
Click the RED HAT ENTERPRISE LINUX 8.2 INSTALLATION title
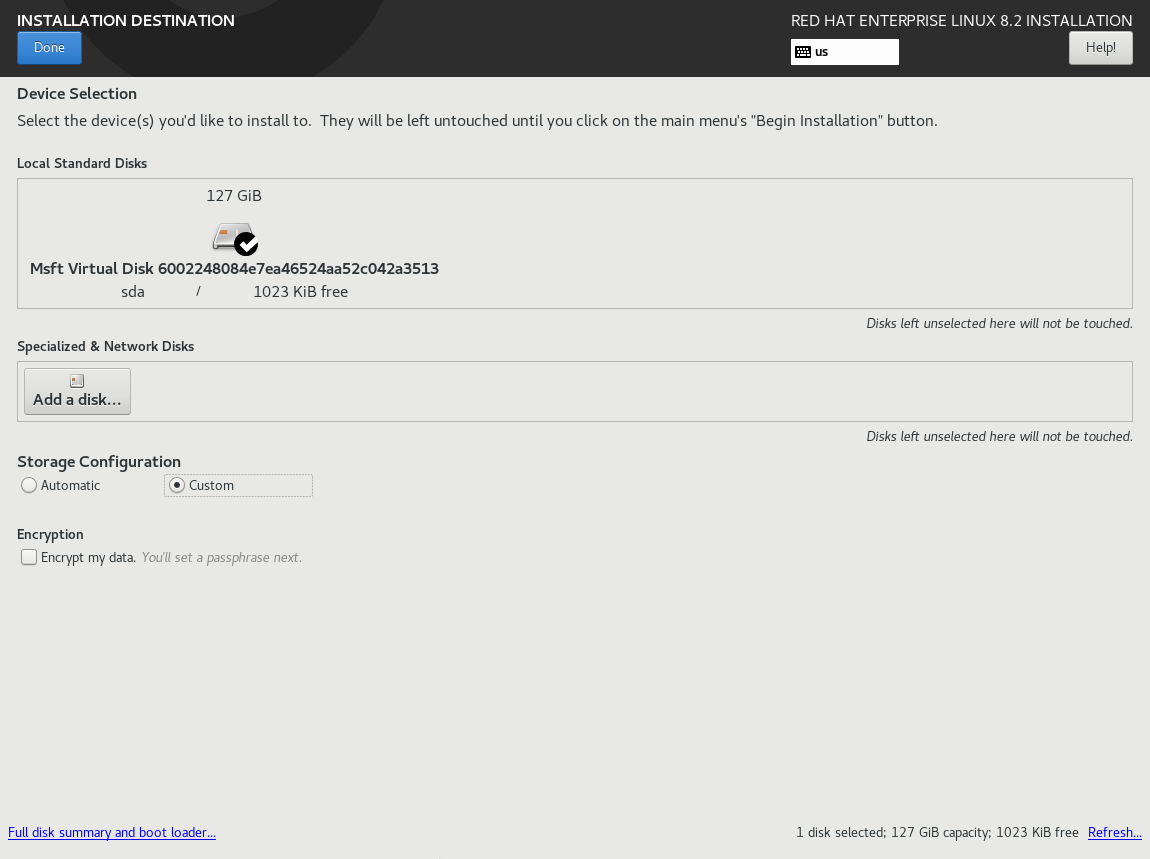pyautogui.click(x=962, y=21)
